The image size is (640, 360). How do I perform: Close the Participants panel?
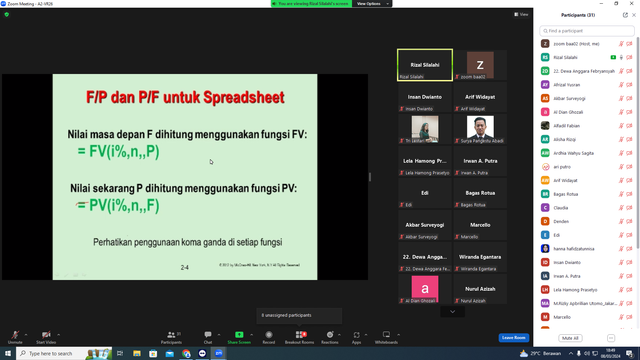pos(634,15)
